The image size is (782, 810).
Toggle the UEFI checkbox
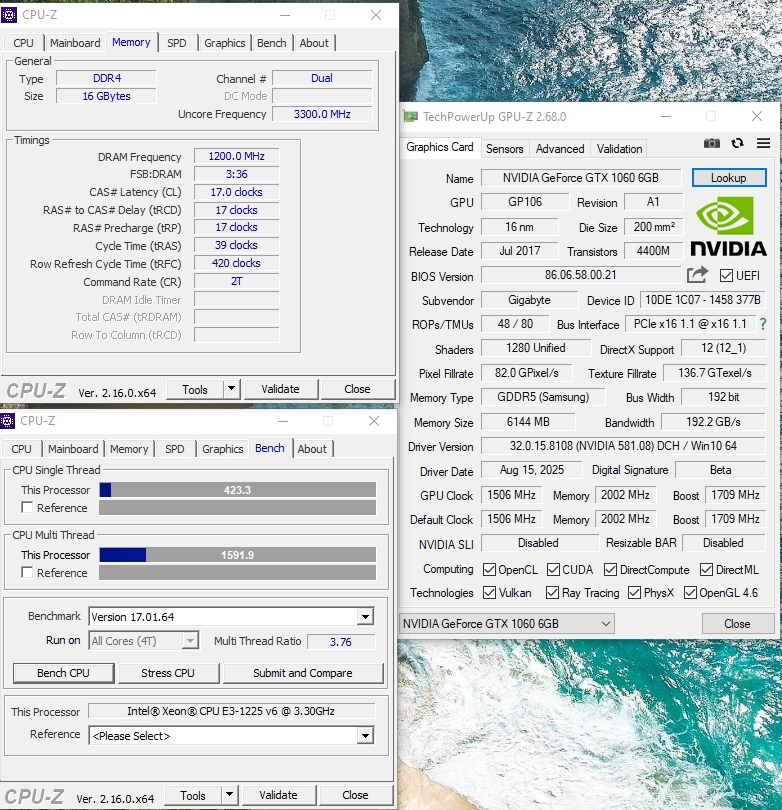[x=727, y=276]
